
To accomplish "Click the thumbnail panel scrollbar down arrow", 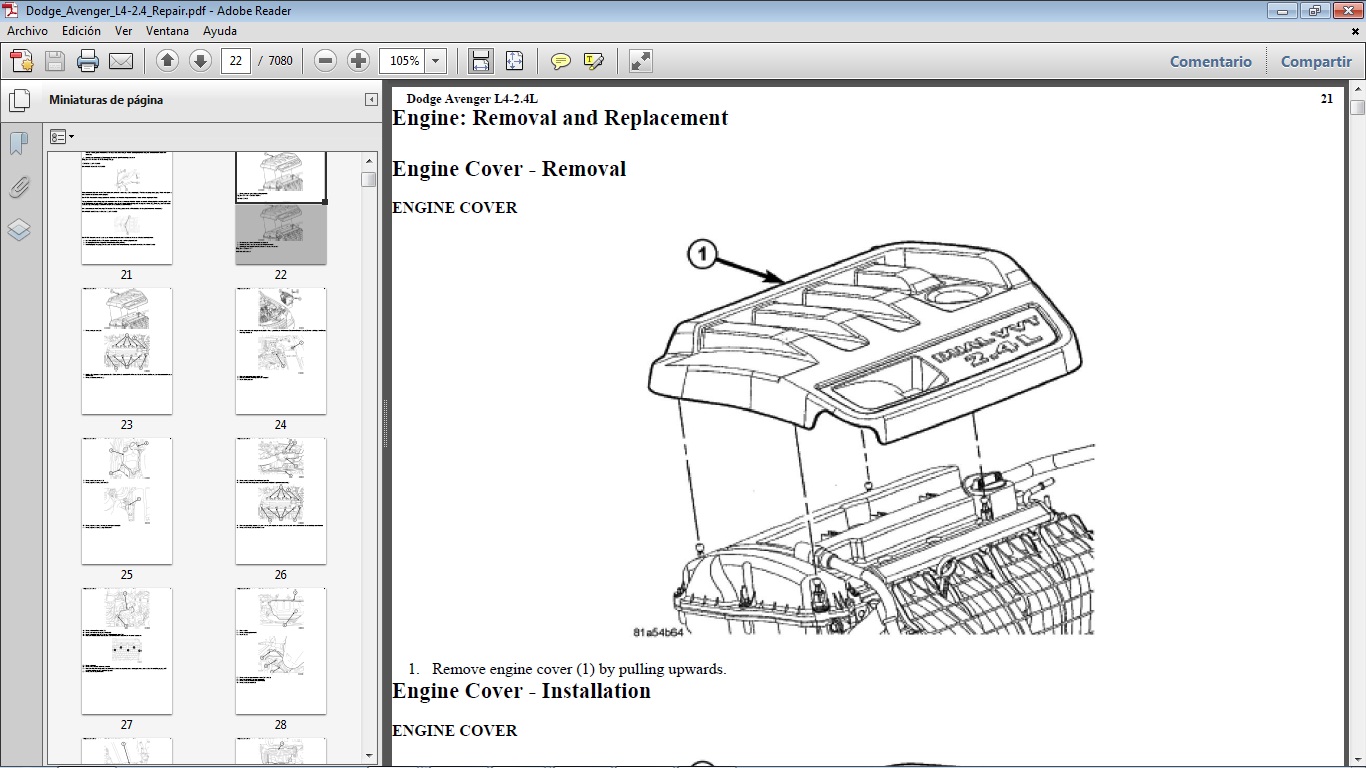I will coord(369,755).
